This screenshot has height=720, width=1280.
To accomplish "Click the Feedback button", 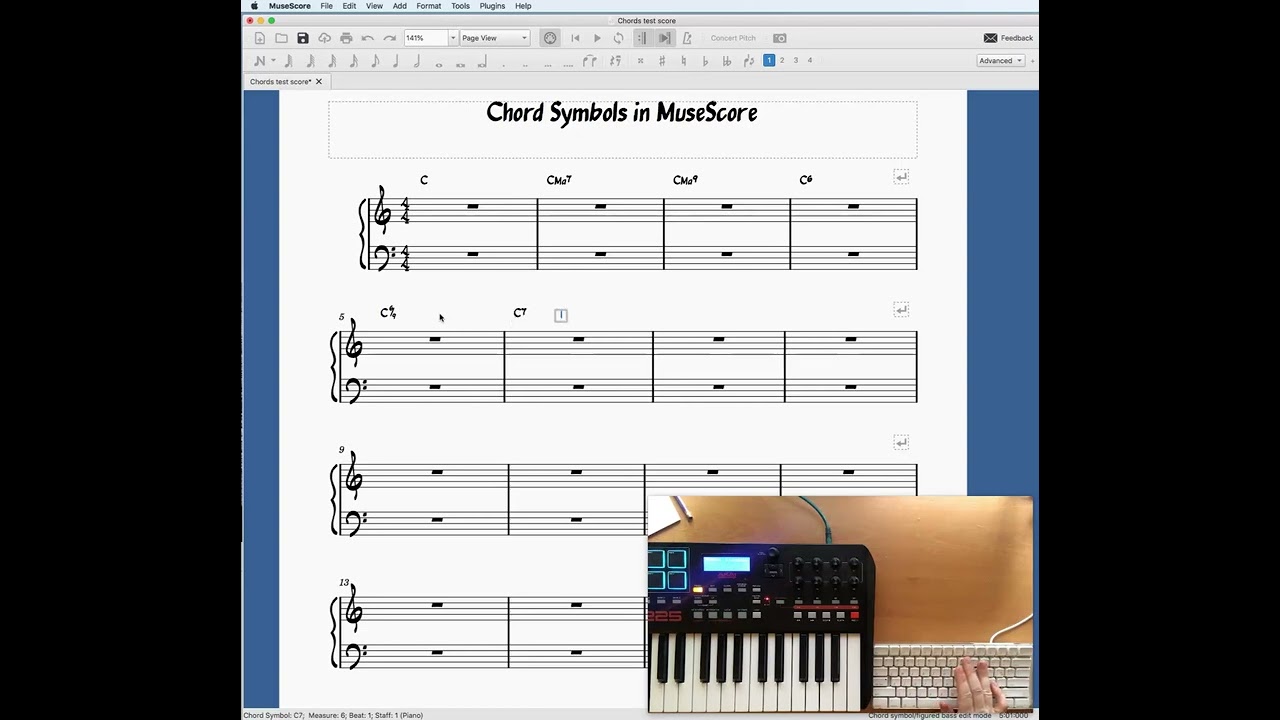I will coord(1008,38).
